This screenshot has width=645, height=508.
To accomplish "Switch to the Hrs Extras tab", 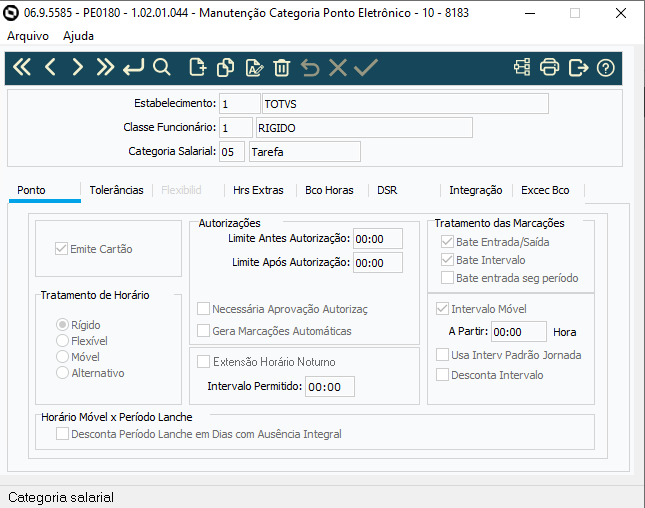I will [258, 190].
